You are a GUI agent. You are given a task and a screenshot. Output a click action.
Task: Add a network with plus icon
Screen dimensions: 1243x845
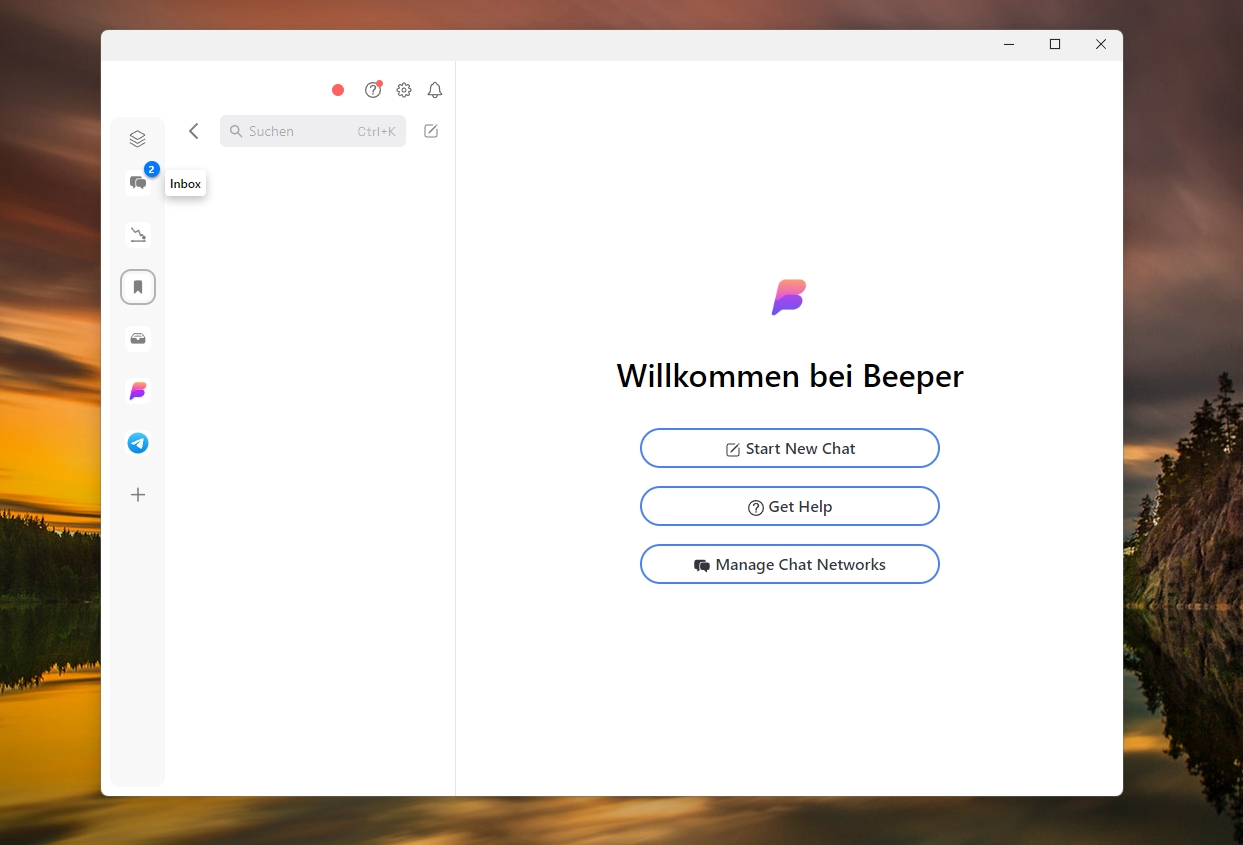[138, 495]
